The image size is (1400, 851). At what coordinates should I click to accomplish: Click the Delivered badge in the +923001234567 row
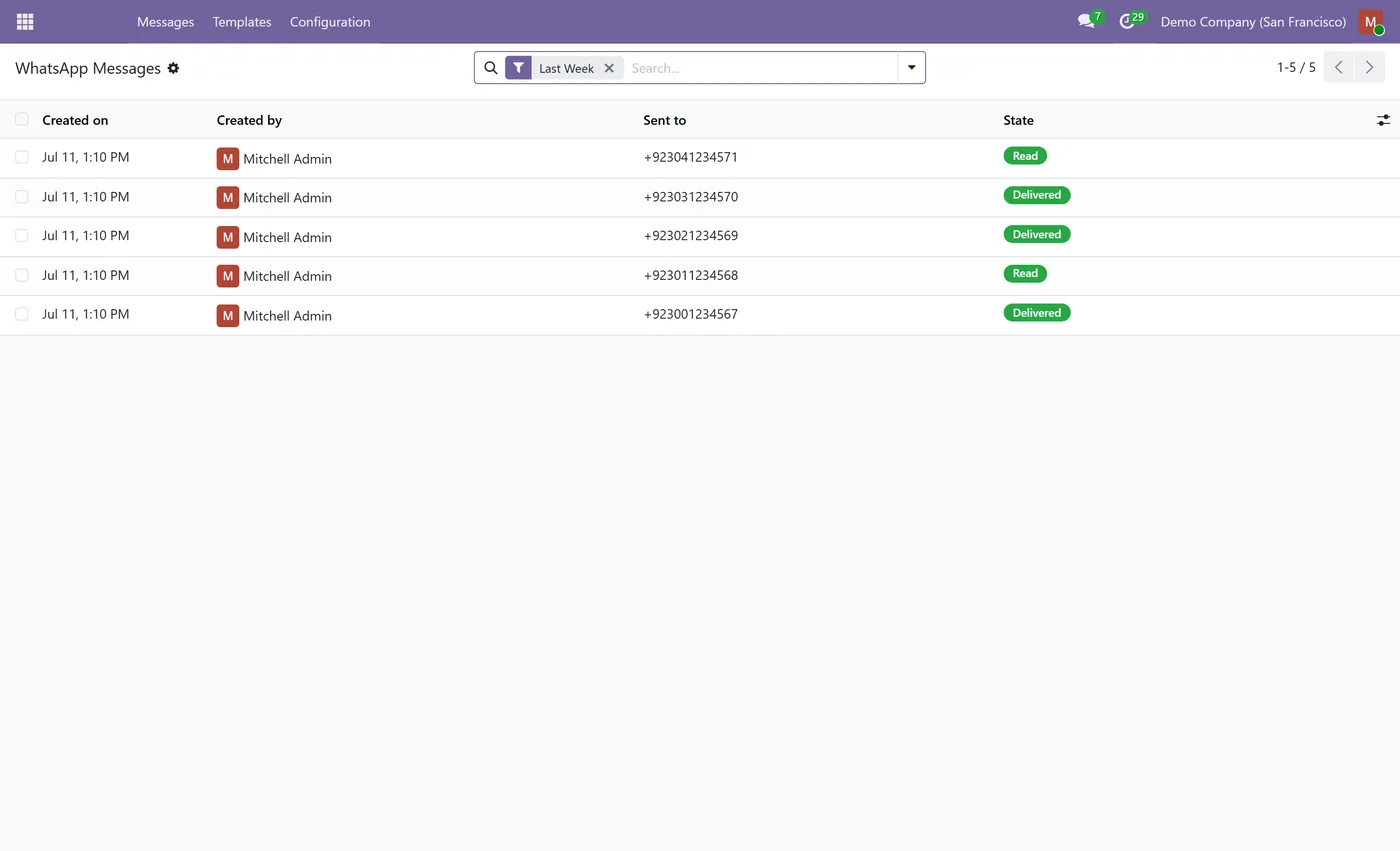(1037, 313)
